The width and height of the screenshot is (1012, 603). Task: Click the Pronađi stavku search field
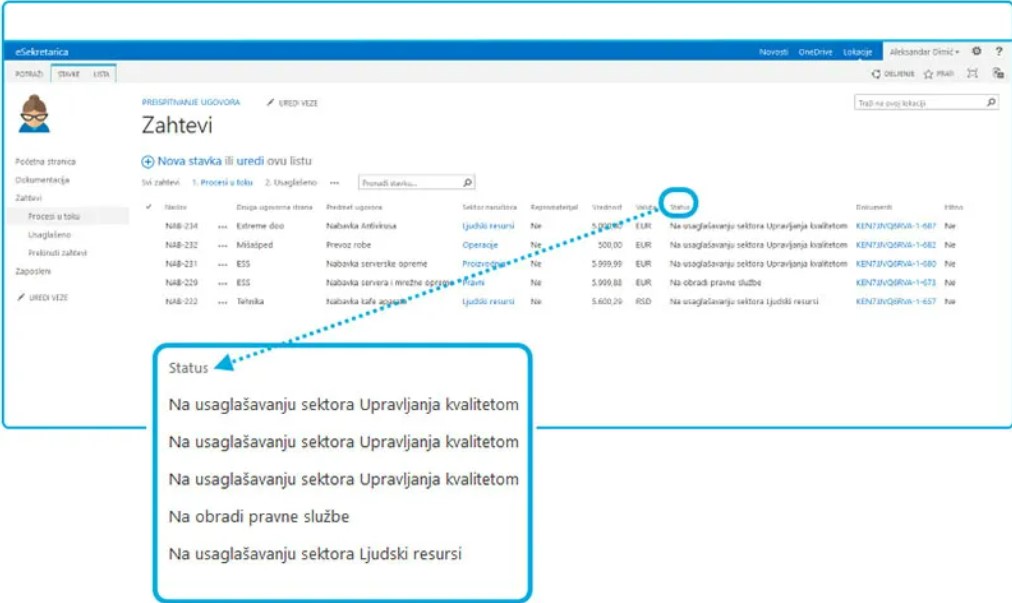[408, 183]
